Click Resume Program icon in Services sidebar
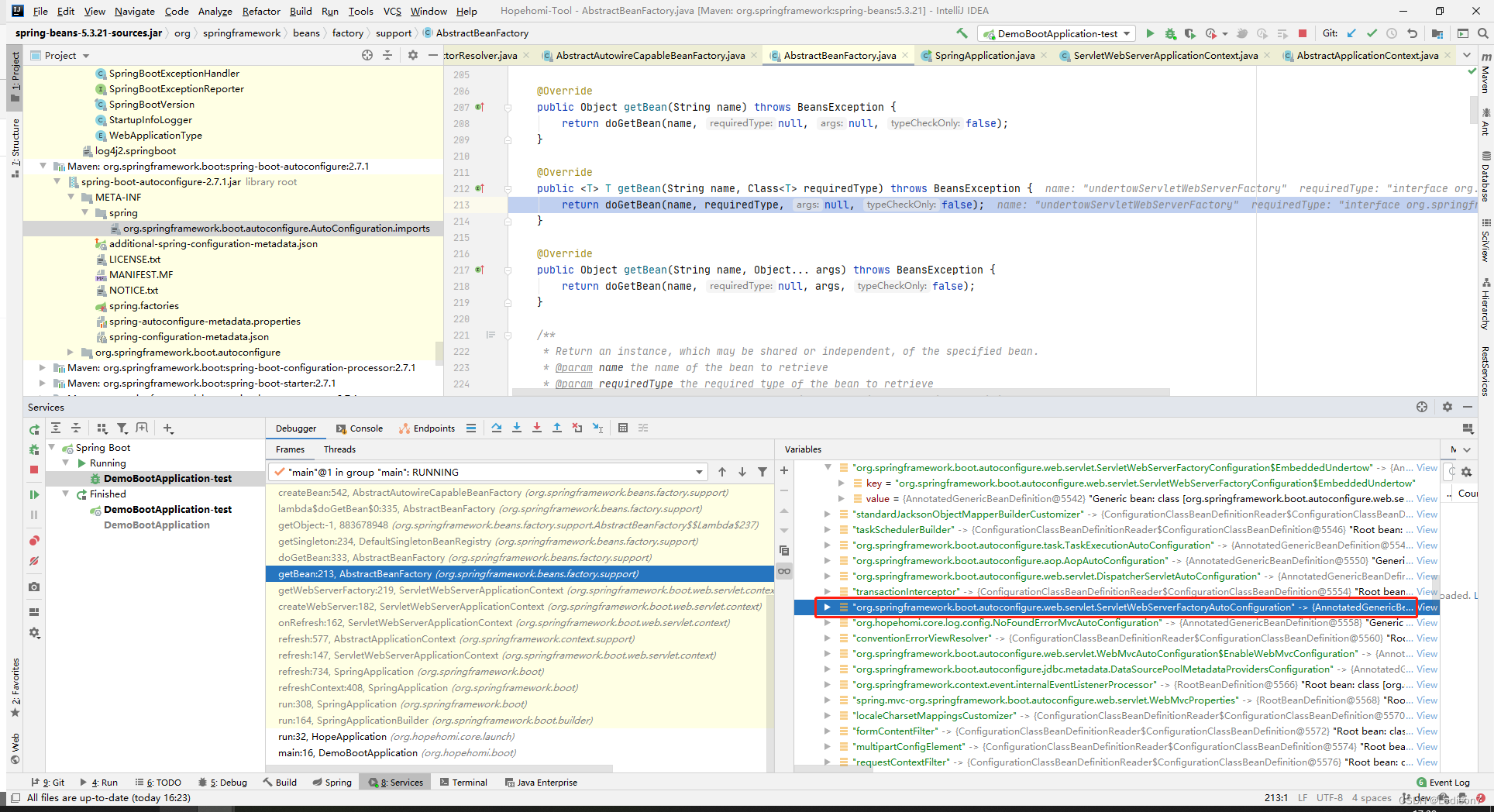The height and width of the screenshot is (812, 1494). tap(34, 494)
